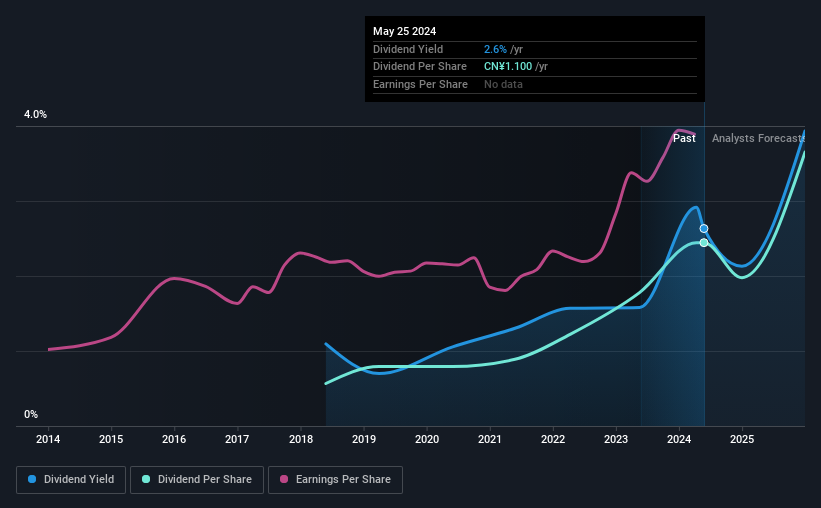Screen dimensions: 821x508
Task: Click the 2018 year label on axis
Action: click(x=301, y=439)
